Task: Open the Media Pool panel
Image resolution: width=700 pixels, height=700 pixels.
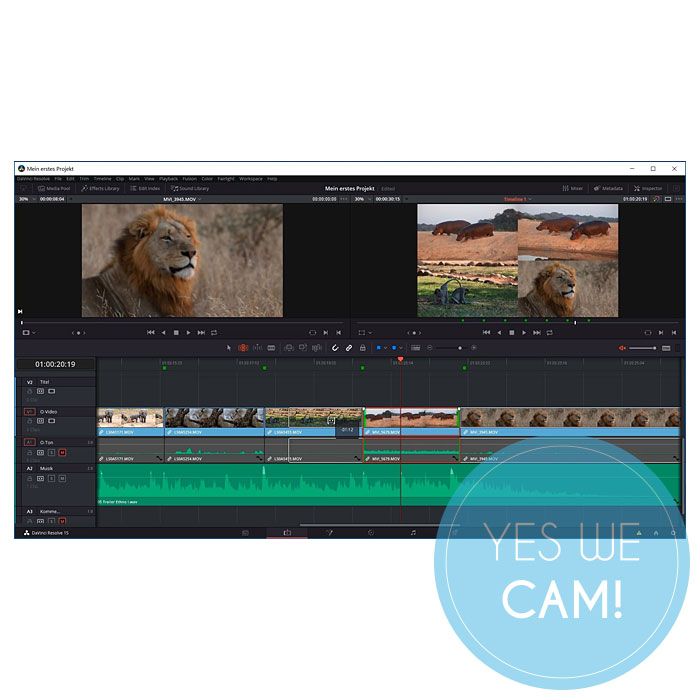Action: point(54,188)
